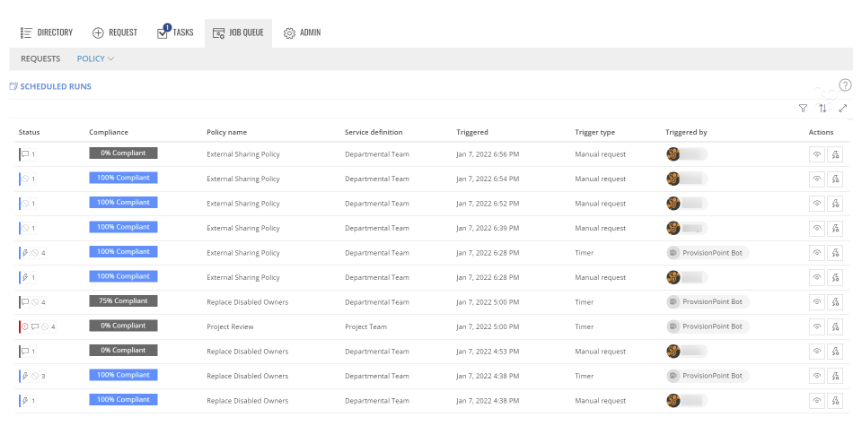Click eye icon for the 4:53 PM run
This screenshot has width=857, height=437.
pos(817,351)
